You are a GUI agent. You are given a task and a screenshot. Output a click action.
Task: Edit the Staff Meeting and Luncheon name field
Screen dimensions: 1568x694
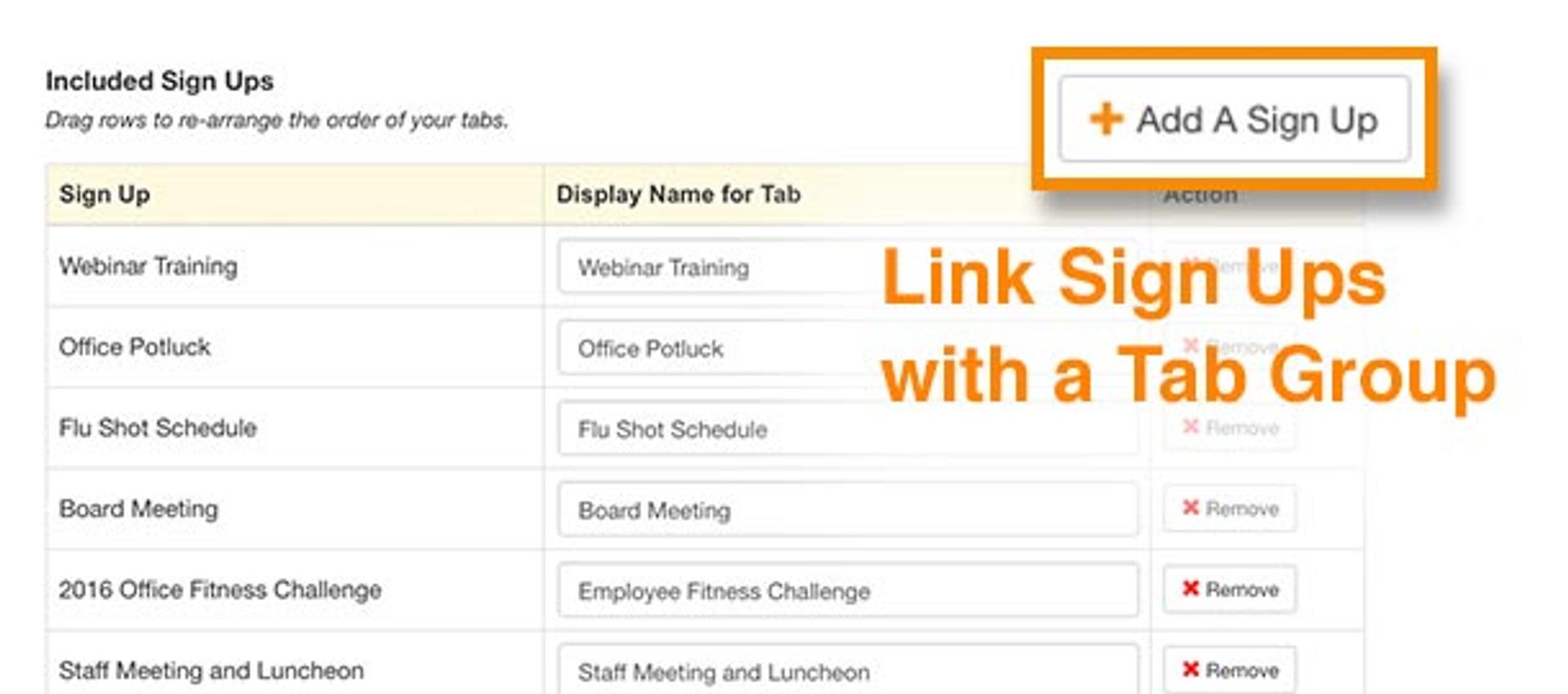pyautogui.click(x=848, y=670)
